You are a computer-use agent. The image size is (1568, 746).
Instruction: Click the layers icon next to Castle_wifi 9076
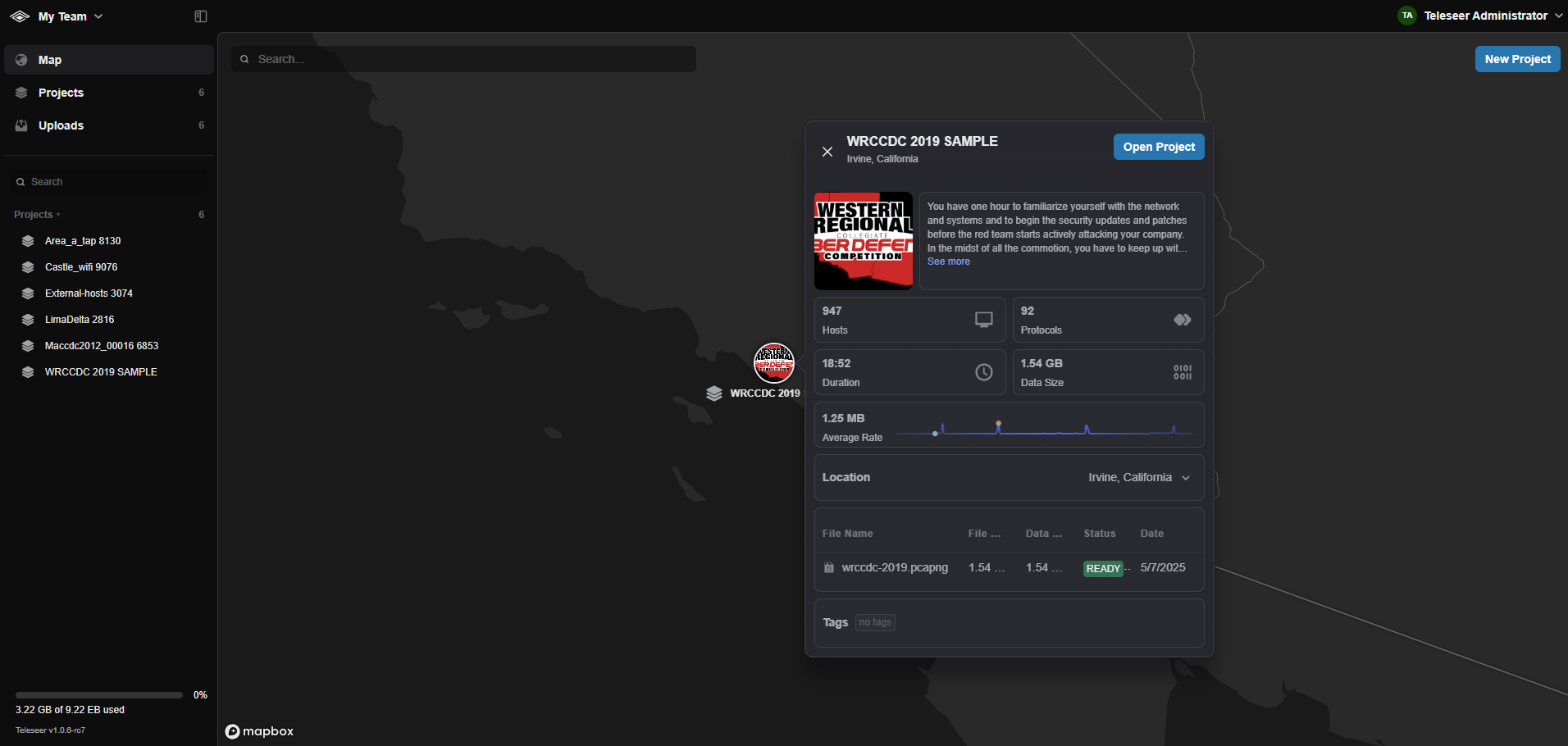pos(28,267)
